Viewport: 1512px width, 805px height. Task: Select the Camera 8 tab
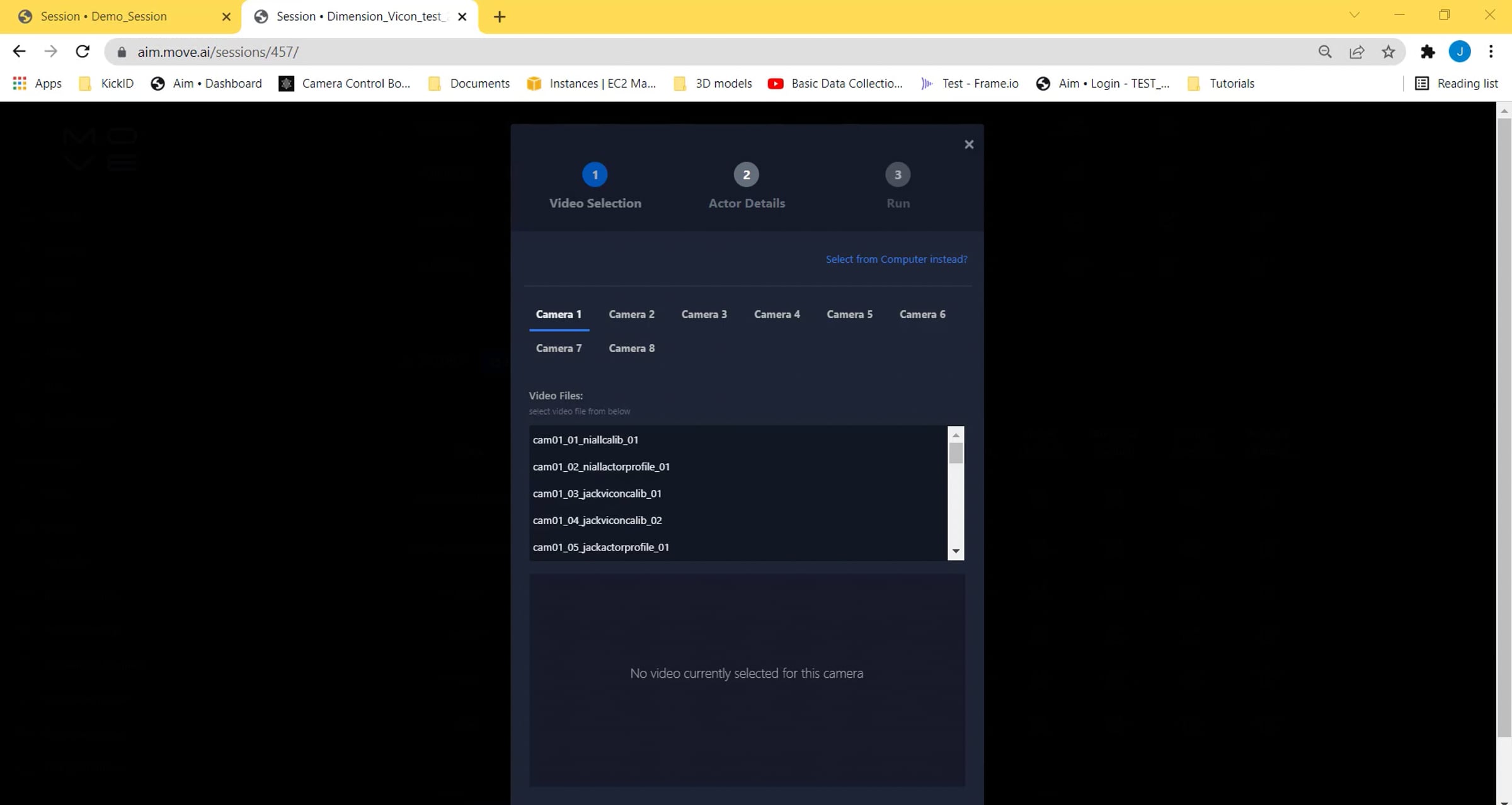coord(631,348)
